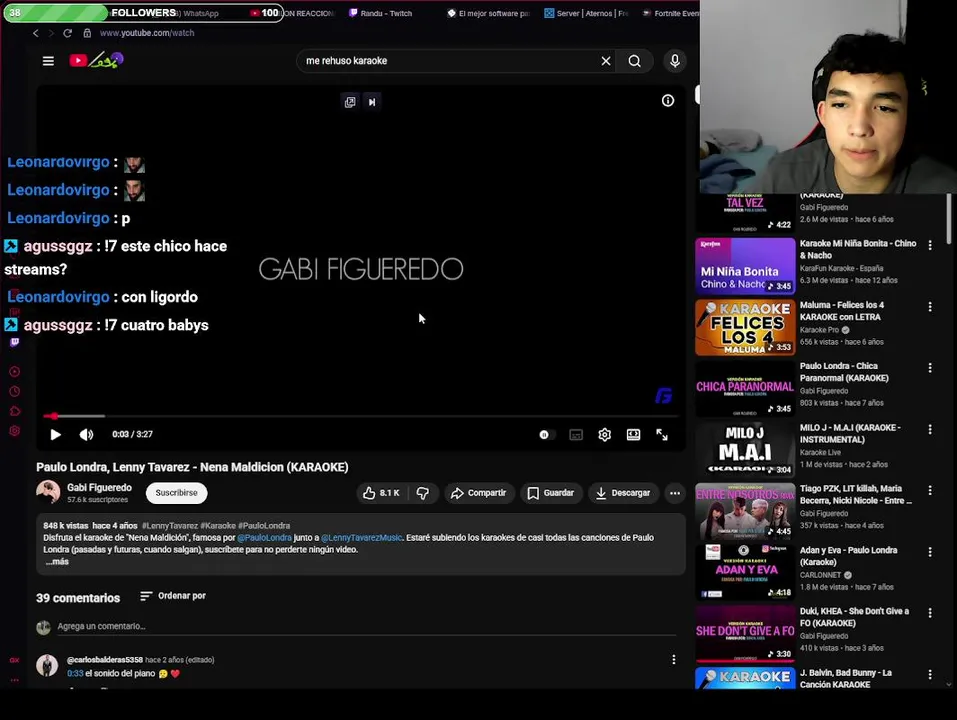Viewport: 957px width, 720px height.
Task: Enter fullscreen mode
Action: 662,434
